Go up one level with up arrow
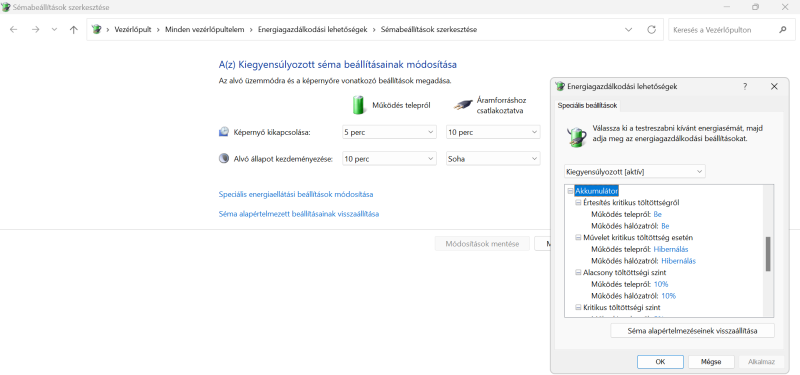The image size is (800, 375). coord(73,30)
